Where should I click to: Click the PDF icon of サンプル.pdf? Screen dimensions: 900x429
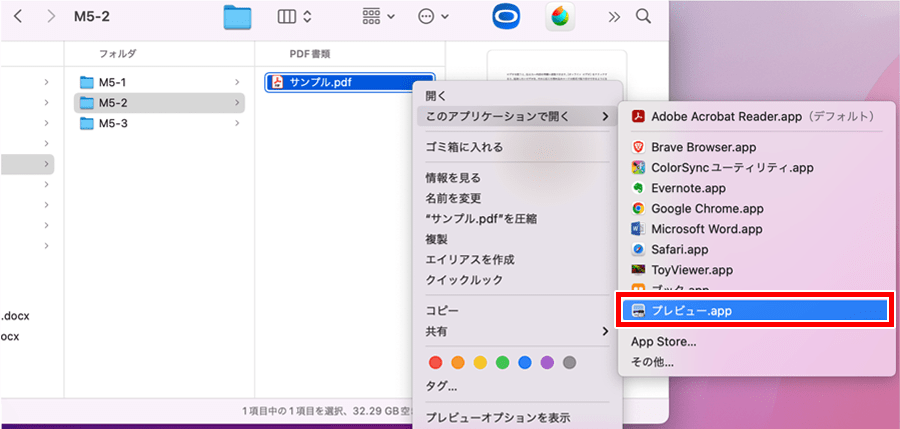coord(278,82)
